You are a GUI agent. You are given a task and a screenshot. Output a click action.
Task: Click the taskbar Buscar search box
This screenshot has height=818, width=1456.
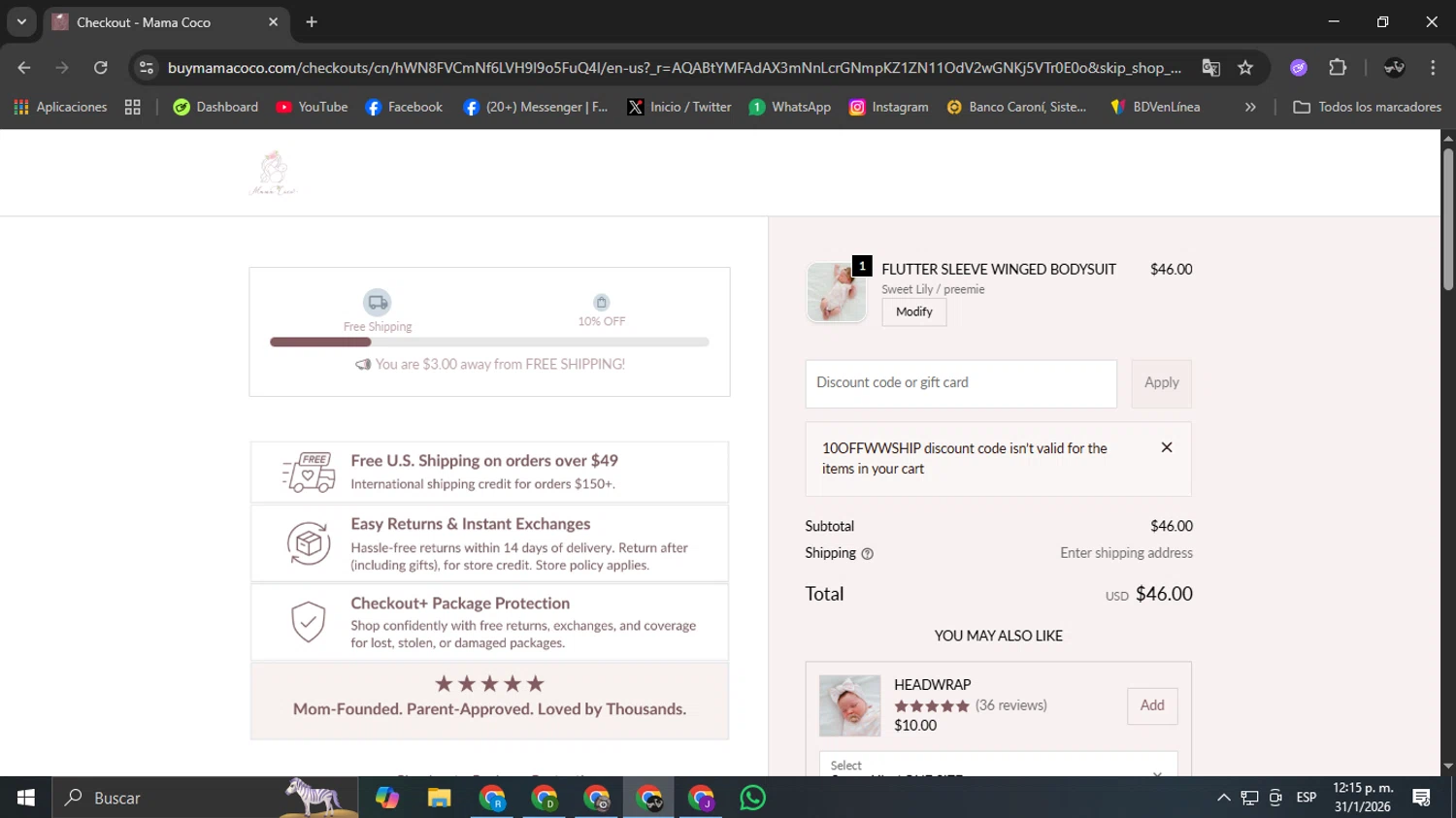(x=205, y=798)
